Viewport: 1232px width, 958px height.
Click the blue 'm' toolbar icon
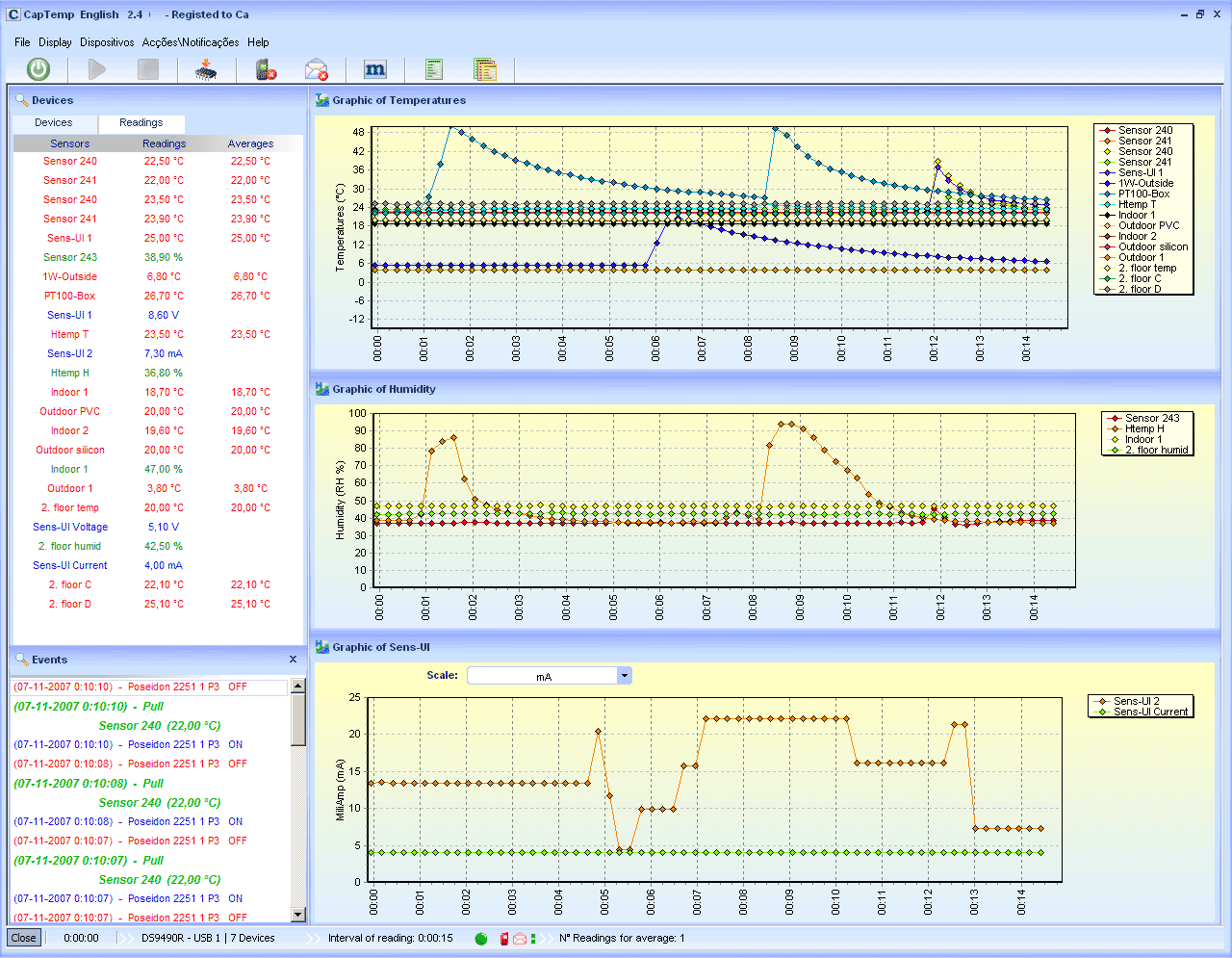click(x=375, y=69)
